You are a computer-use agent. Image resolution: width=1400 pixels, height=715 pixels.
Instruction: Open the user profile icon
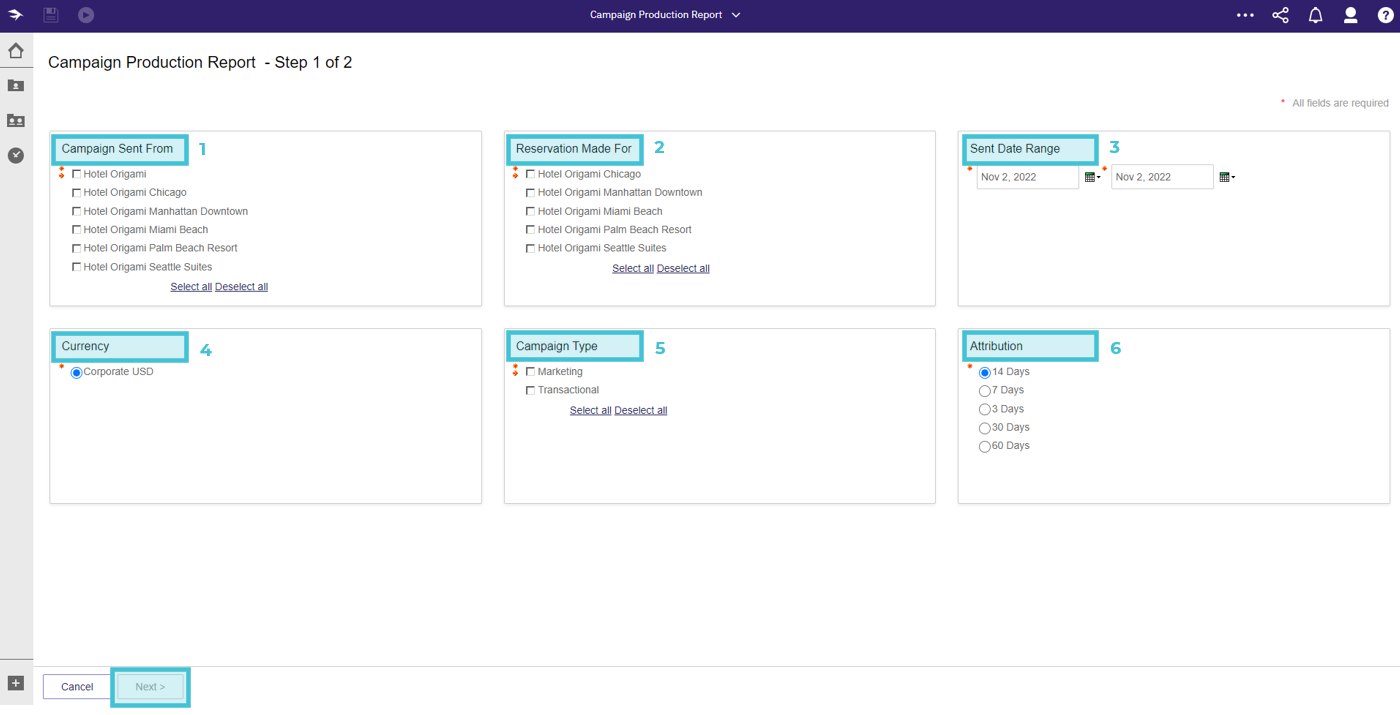point(1350,15)
